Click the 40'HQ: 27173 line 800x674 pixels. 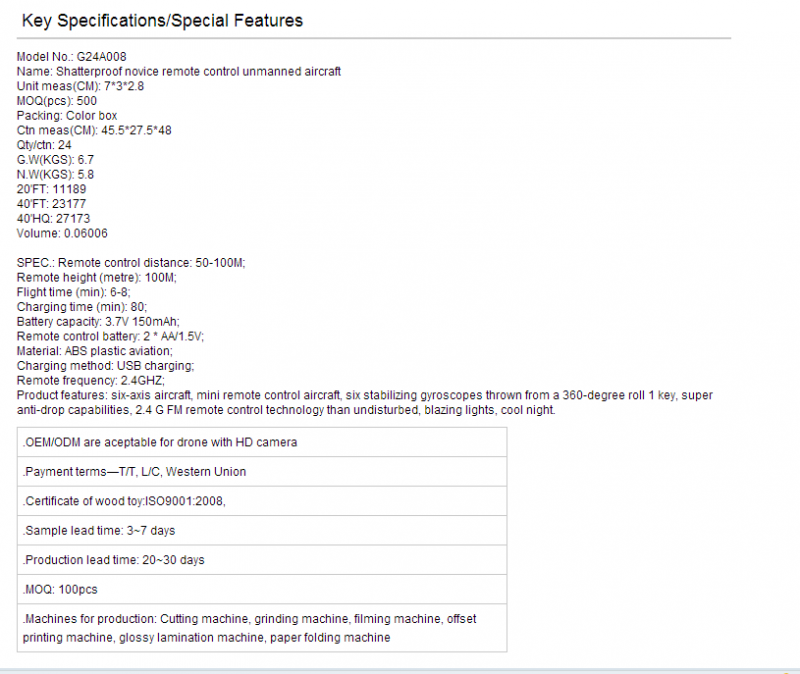(x=54, y=219)
